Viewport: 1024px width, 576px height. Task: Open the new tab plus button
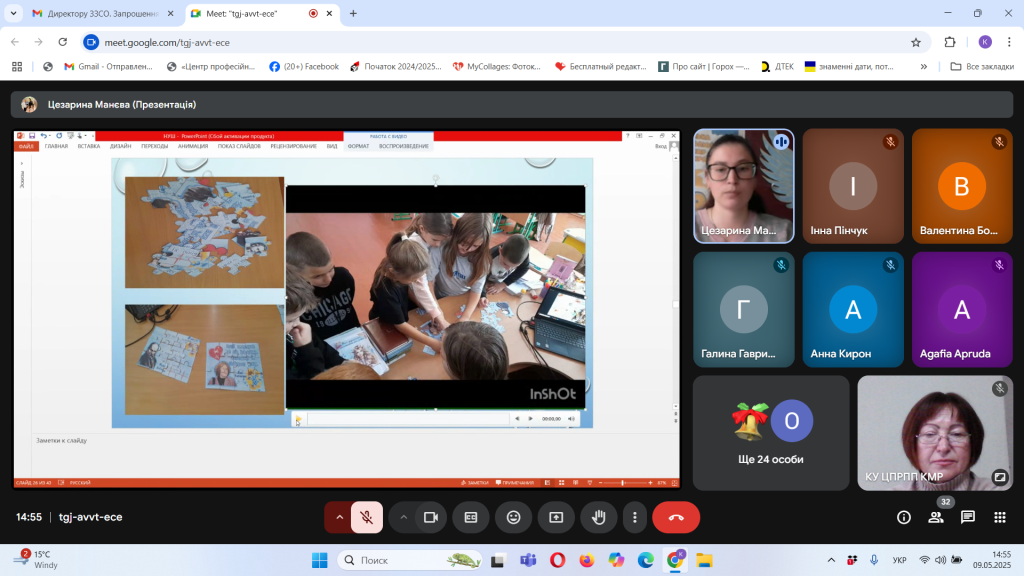[353, 13]
